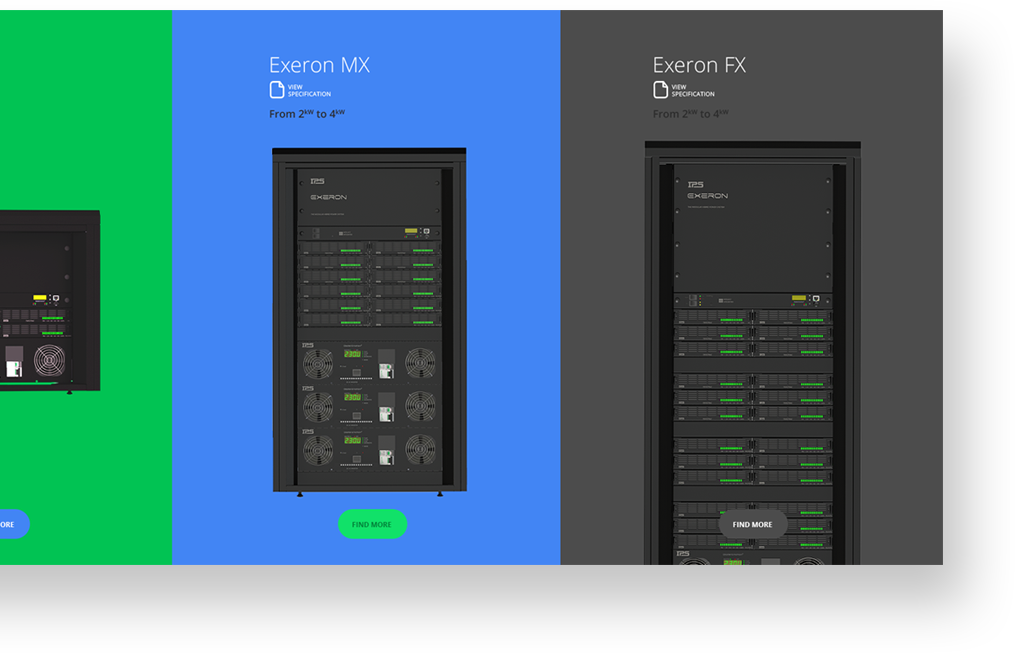Open View Specification text under Exeron MX

click(309, 91)
